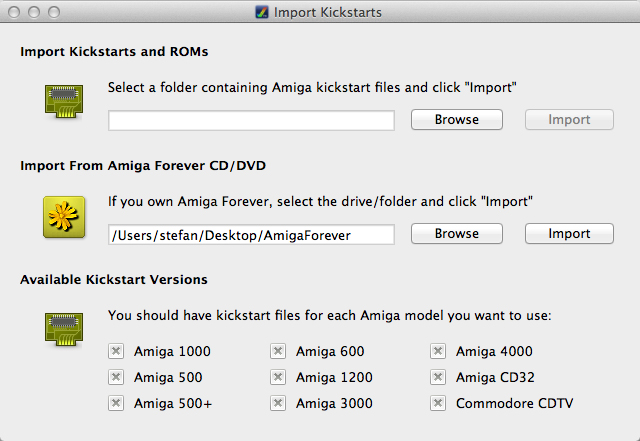Toggle the Amiga 500+ checkbox
640x441 pixels.
[116, 403]
